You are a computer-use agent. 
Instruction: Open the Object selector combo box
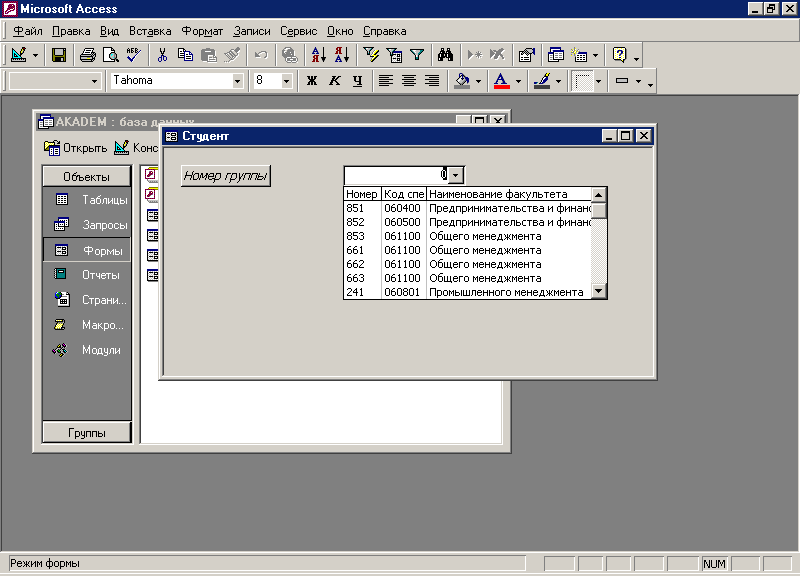click(x=54, y=81)
